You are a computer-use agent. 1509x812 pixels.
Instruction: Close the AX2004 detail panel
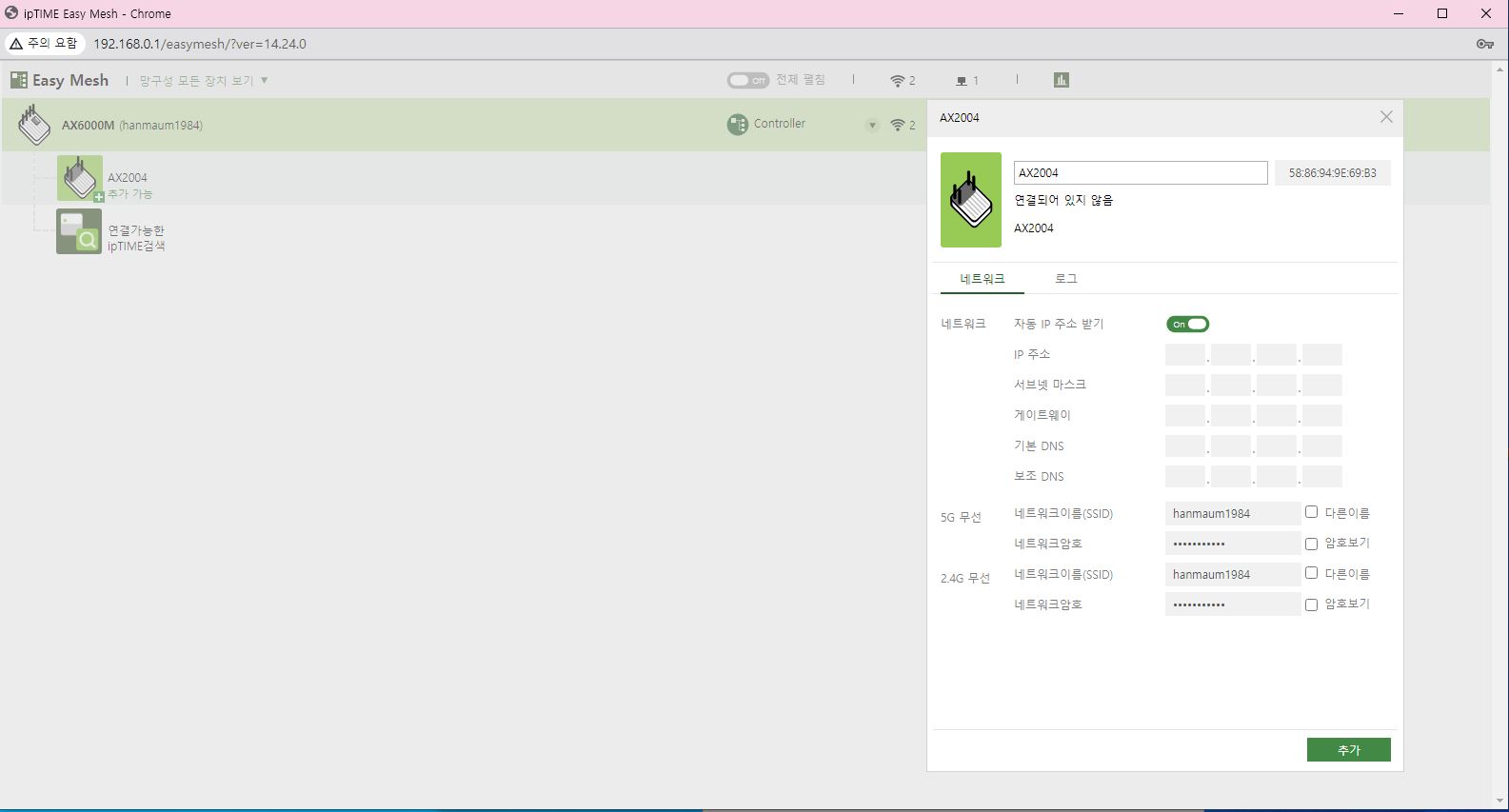pos(1386,117)
